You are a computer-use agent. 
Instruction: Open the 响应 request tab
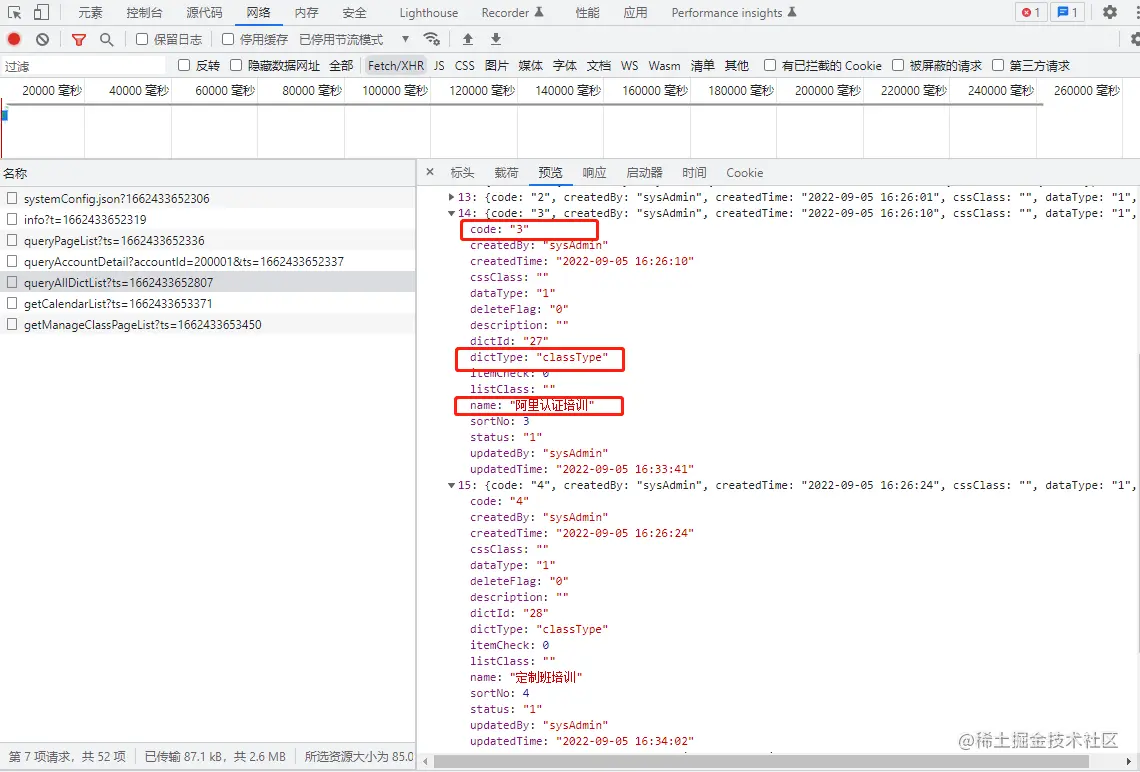[594, 172]
